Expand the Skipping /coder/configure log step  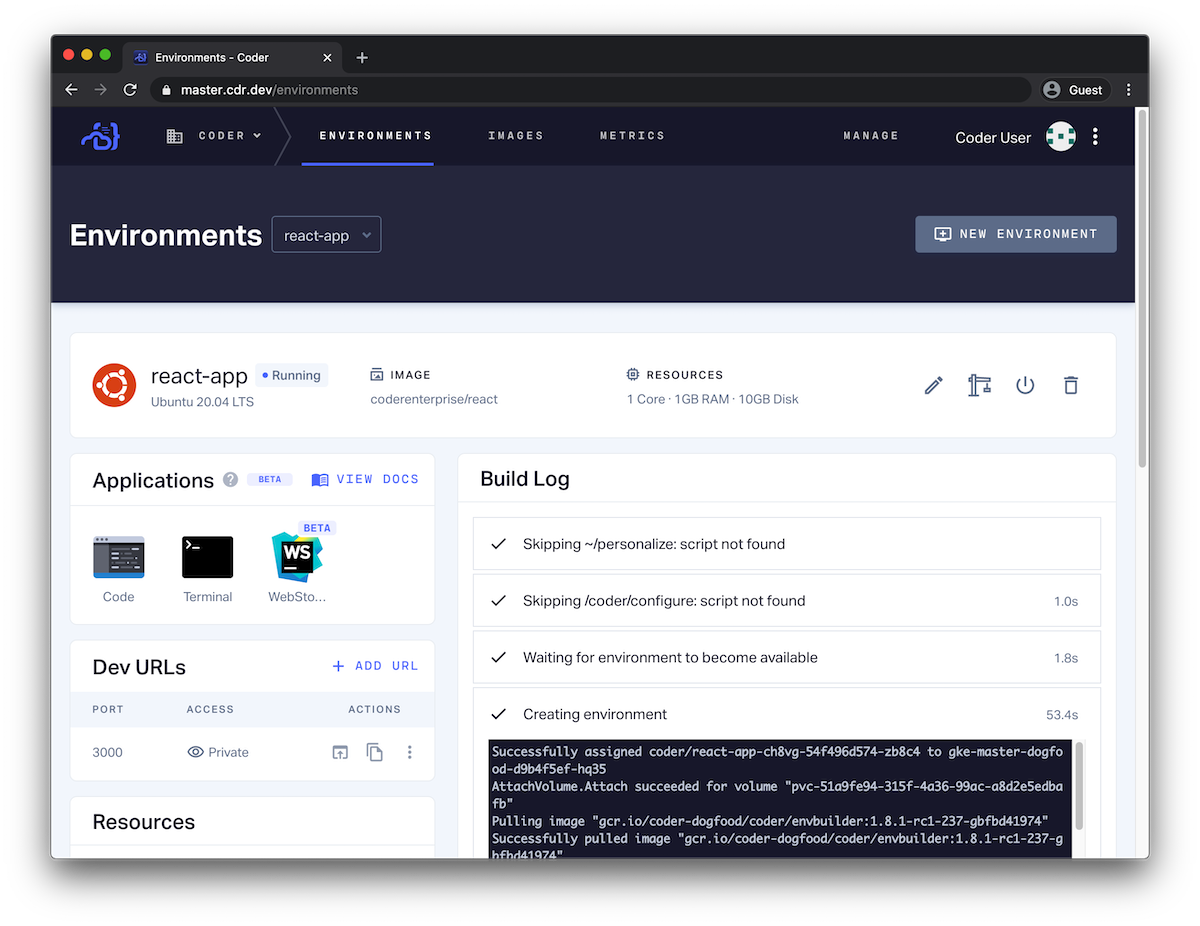[787, 601]
